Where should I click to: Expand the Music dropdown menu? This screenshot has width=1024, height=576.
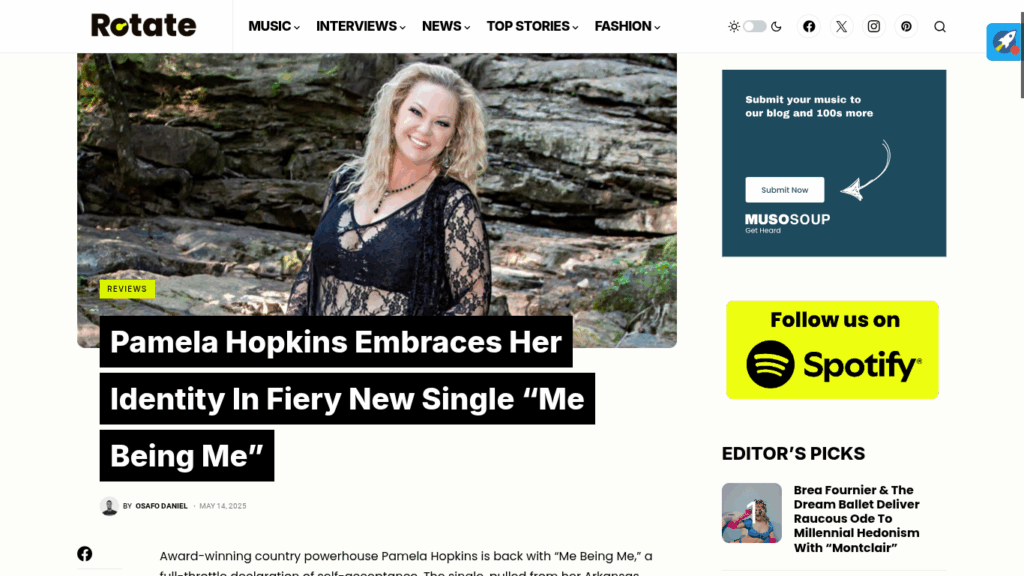click(274, 26)
